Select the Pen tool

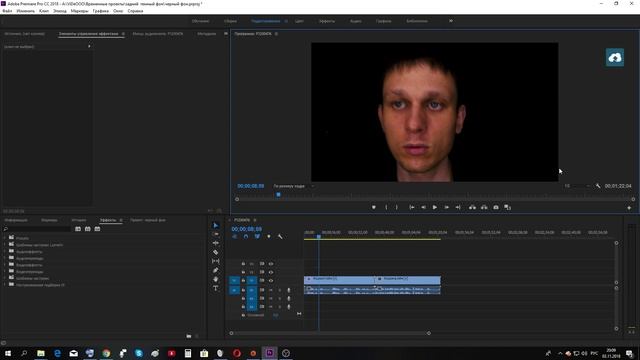pos(216,270)
